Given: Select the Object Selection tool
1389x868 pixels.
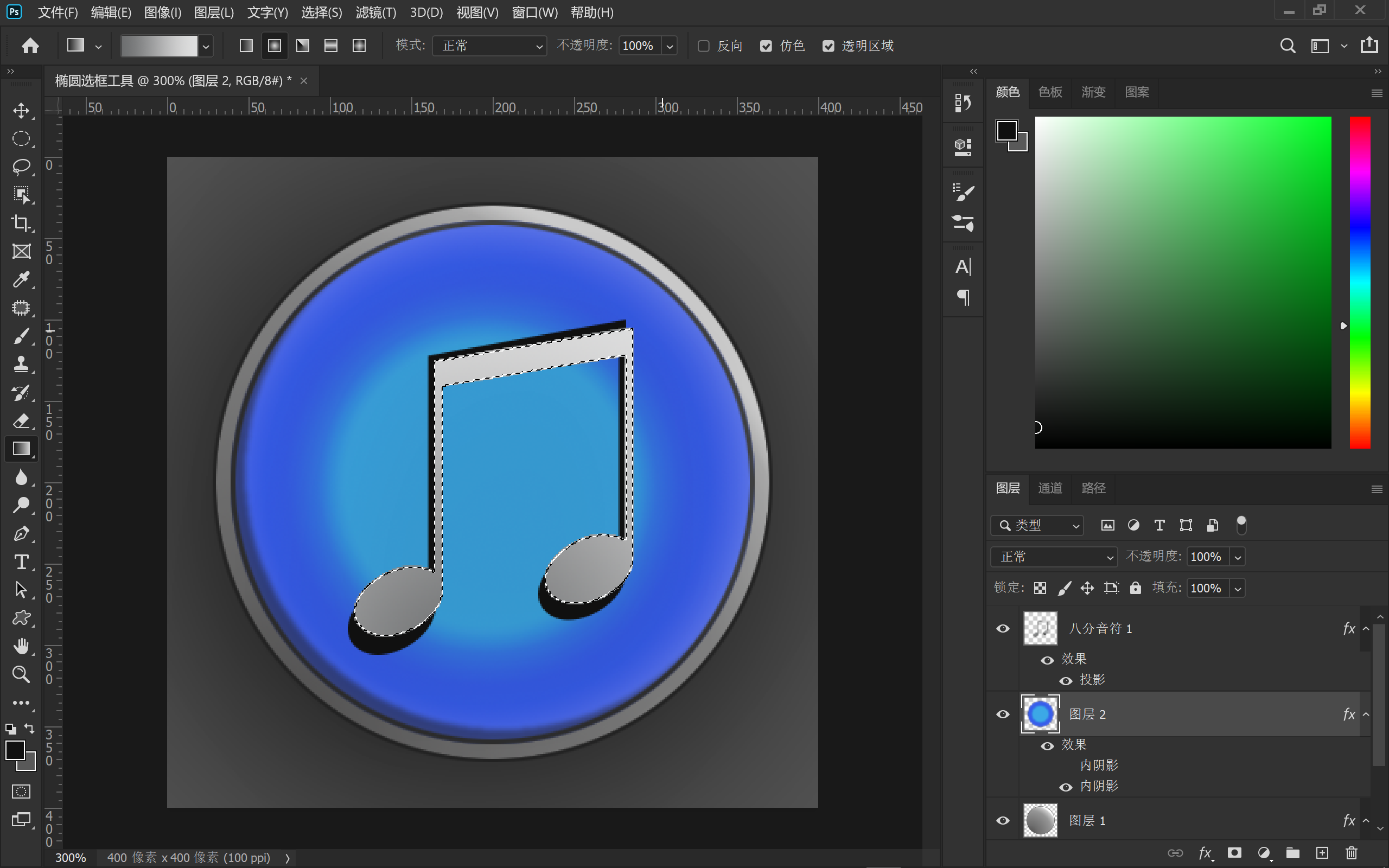Looking at the screenshot, I should coord(21,195).
